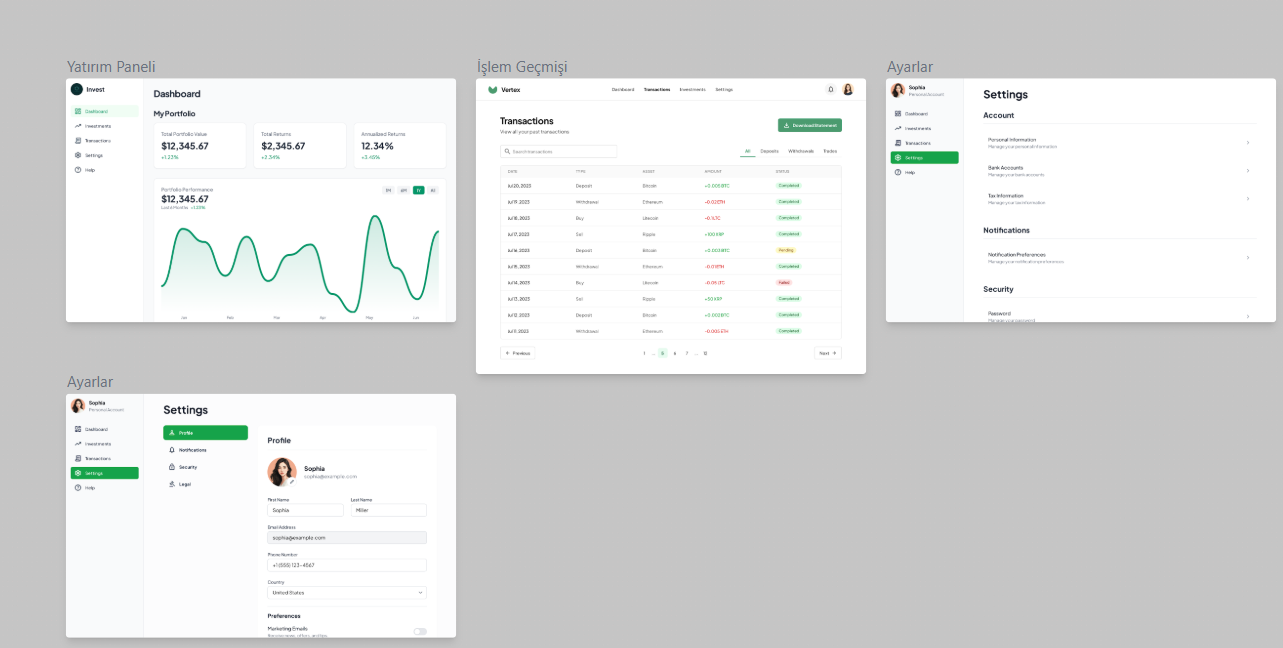
Task: Click the Help question mark icon in Invest sidebar
Action: (78, 170)
